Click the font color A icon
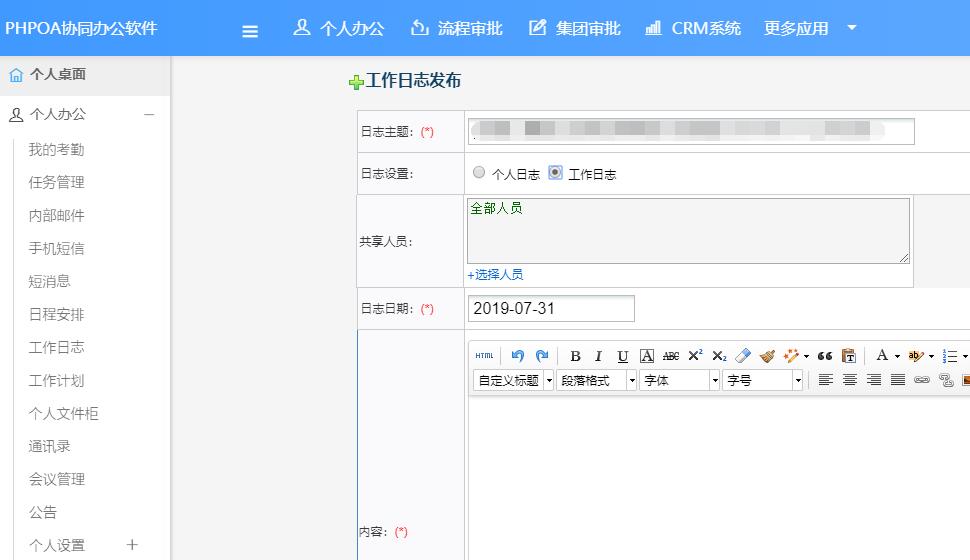Image resolution: width=970 pixels, height=560 pixels. 882,355
